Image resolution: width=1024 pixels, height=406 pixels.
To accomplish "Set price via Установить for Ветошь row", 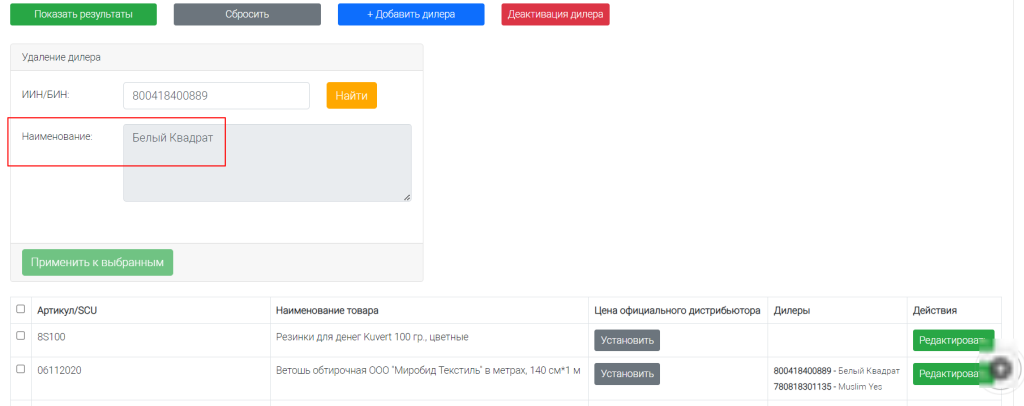I will click(x=627, y=373).
